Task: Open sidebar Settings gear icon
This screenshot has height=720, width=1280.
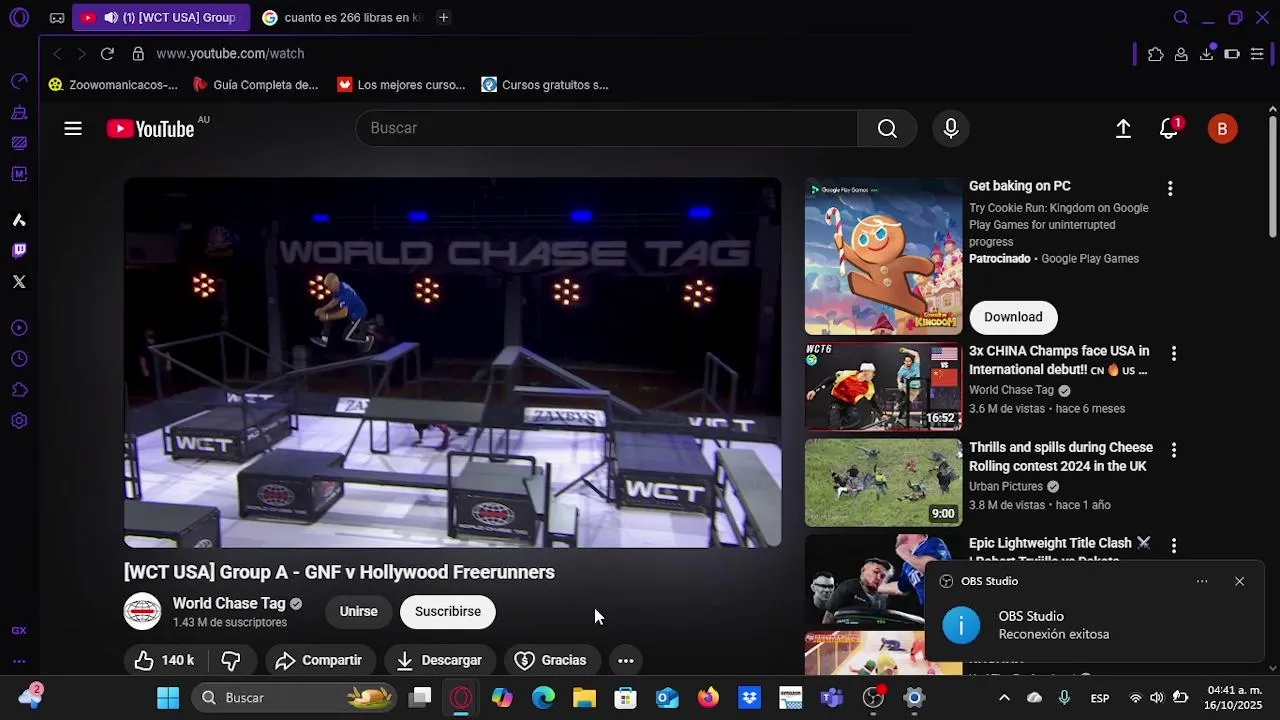Action: click(19, 421)
